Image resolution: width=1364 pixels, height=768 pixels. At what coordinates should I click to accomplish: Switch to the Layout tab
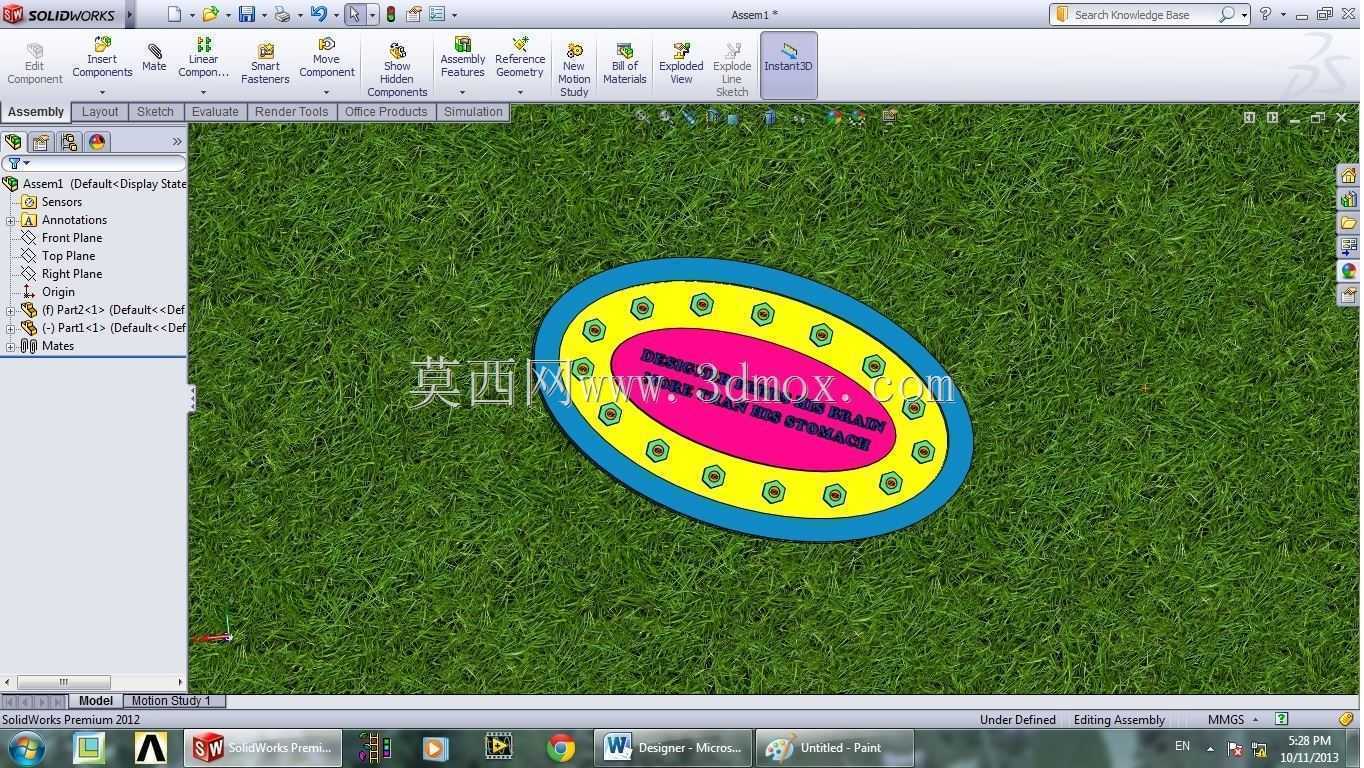pyautogui.click(x=100, y=112)
